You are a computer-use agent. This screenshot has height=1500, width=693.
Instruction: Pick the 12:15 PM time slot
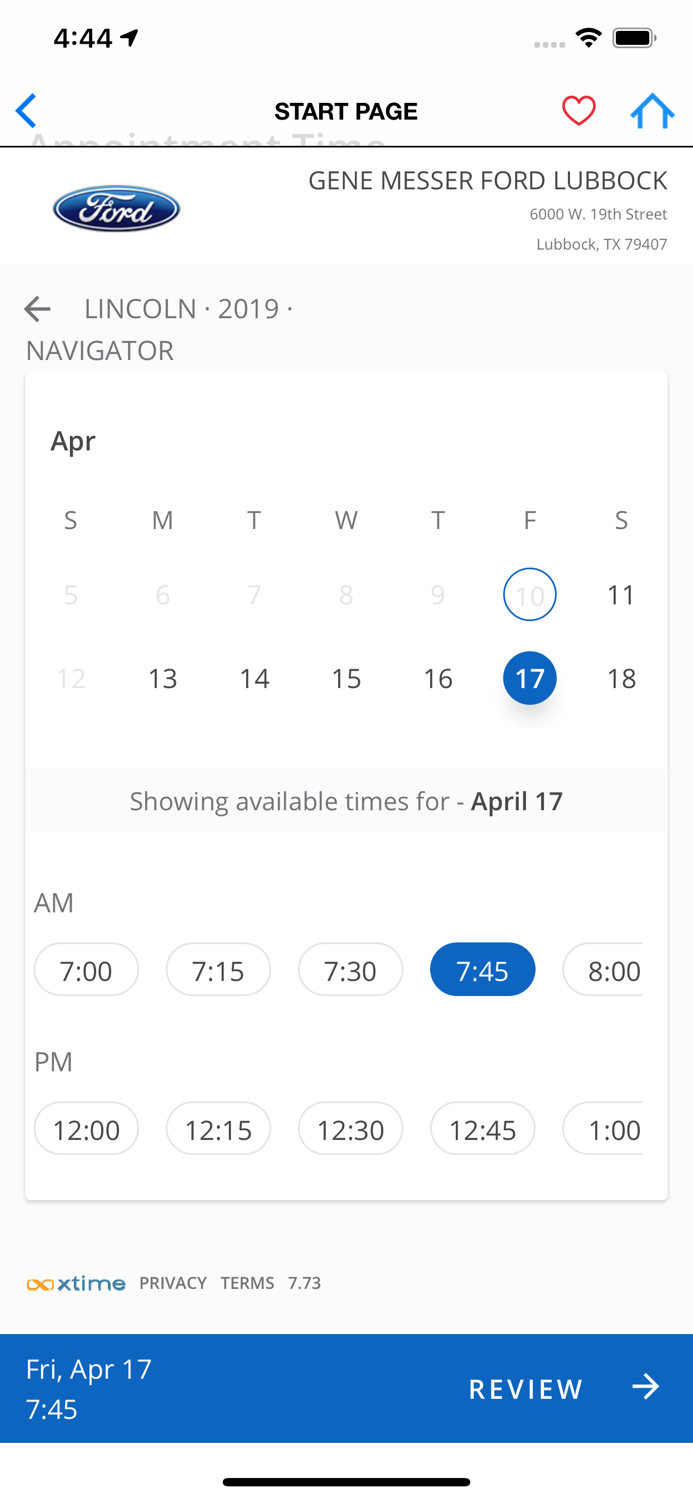pyautogui.click(x=218, y=1129)
